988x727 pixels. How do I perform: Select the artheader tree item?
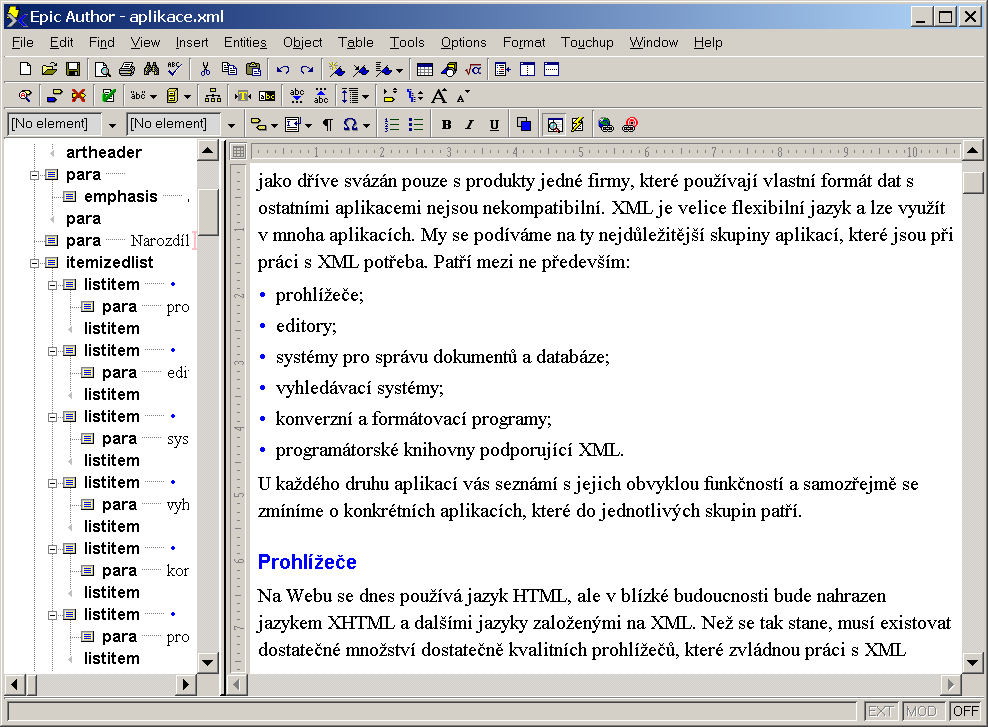(104, 152)
